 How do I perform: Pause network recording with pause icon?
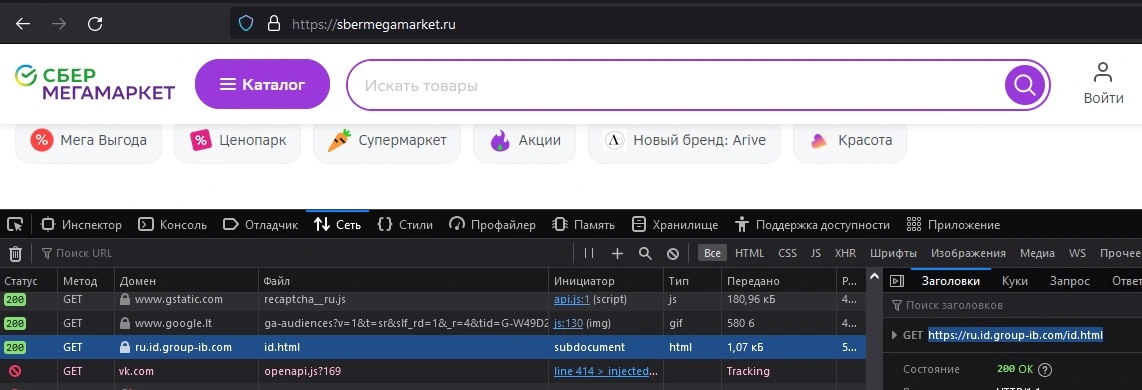(x=589, y=254)
